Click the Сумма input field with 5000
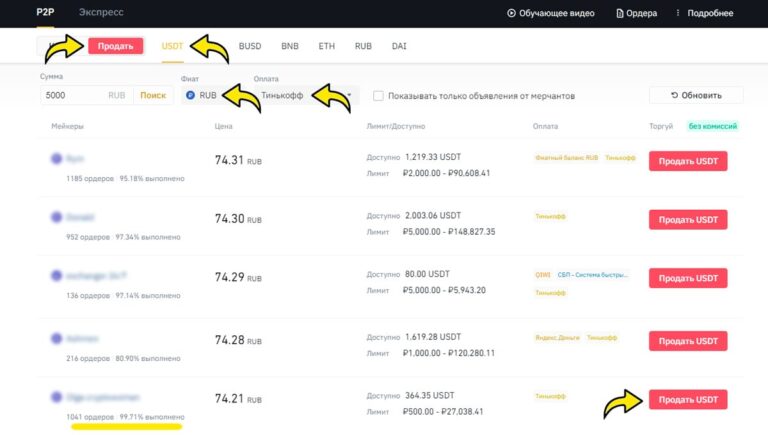The height and width of the screenshot is (435, 768). pos(86,95)
